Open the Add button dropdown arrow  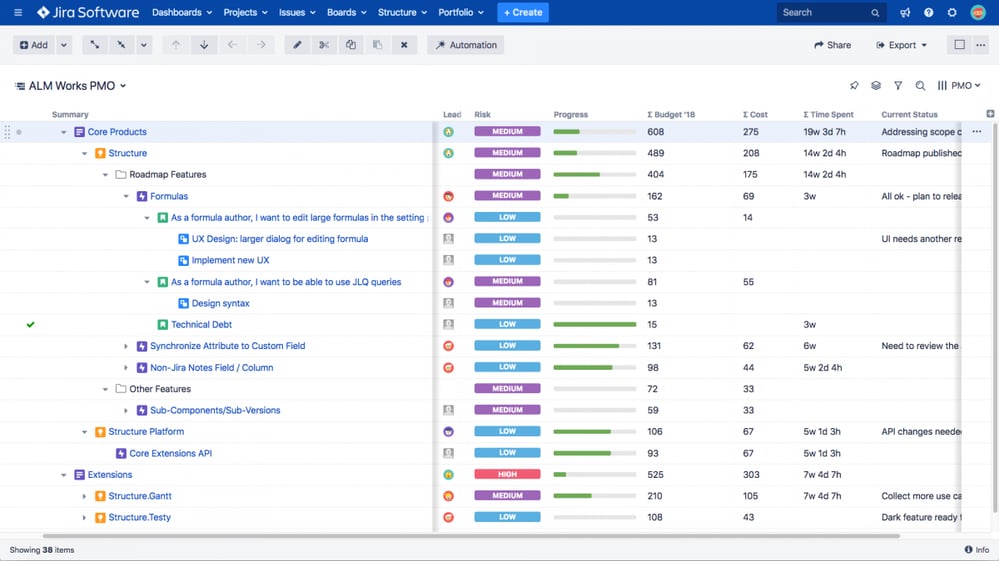[64, 45]
